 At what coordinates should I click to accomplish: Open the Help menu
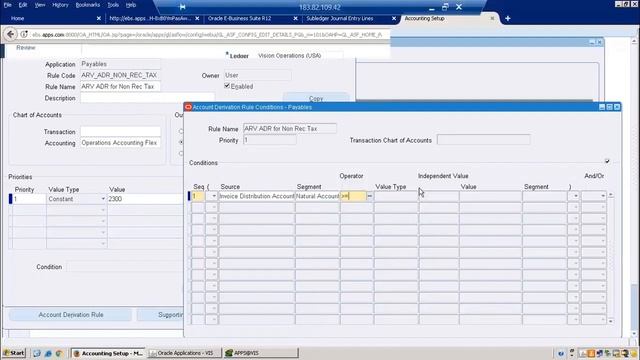point(131,5)
